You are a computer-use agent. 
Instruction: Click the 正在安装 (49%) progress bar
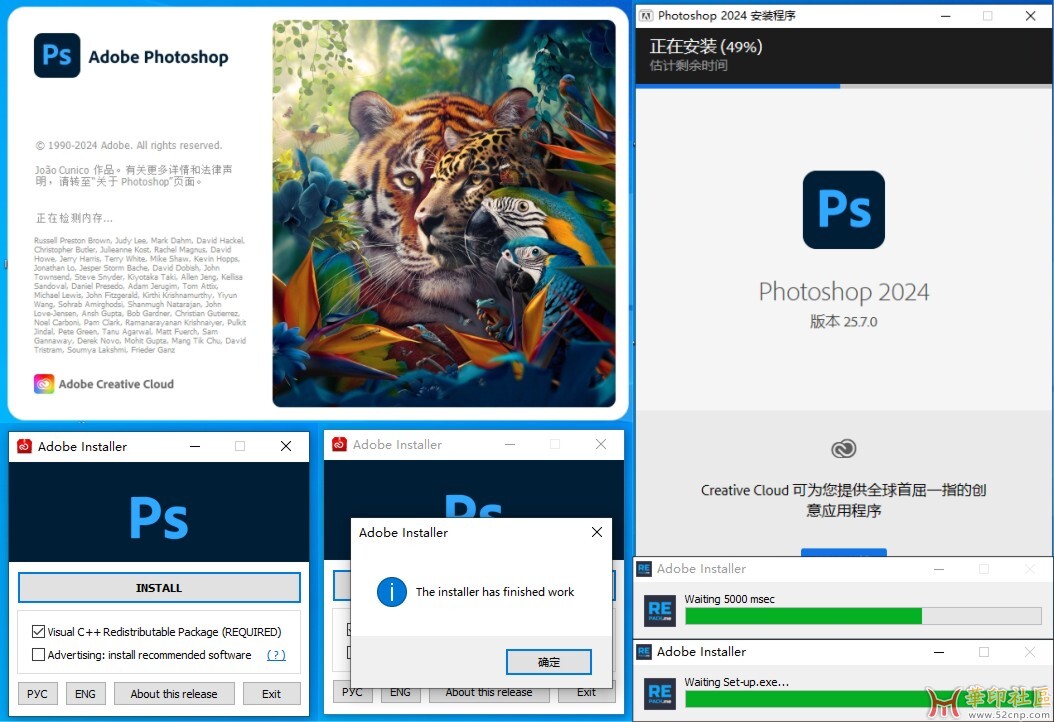(x=844, y=86)
